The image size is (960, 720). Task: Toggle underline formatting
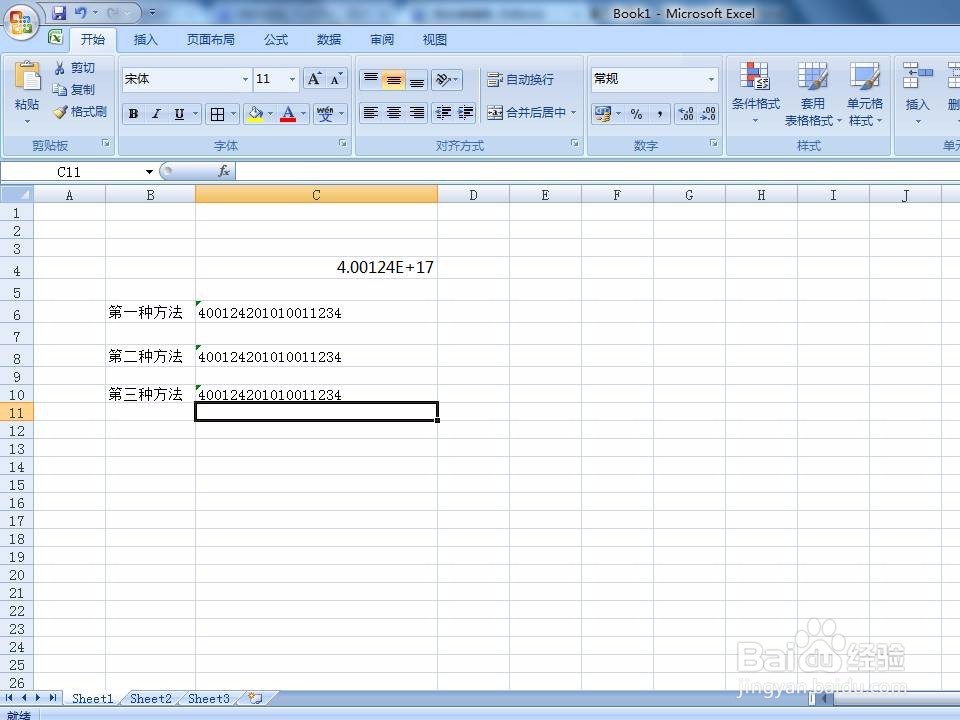tap(179, 114)
